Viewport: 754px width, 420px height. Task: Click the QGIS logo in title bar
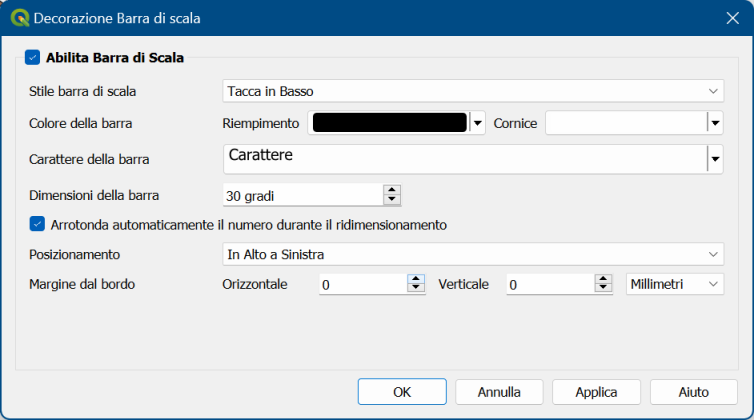tap(20, 18)
